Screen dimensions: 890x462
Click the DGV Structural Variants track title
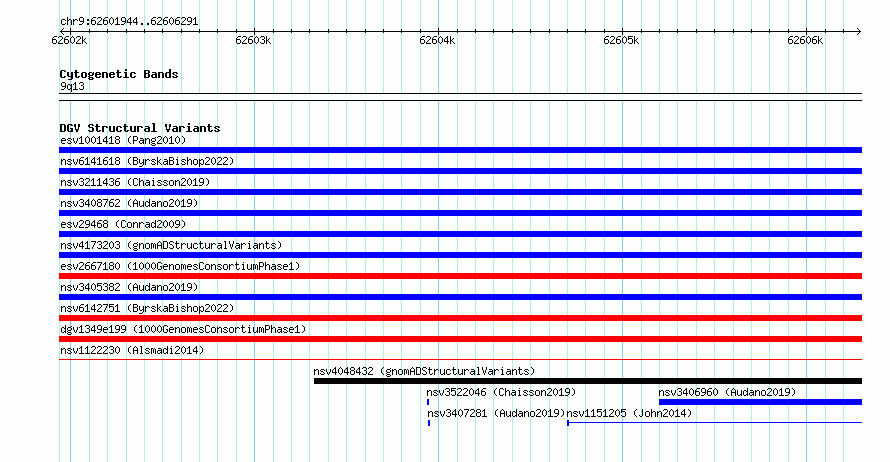[140, 128]
